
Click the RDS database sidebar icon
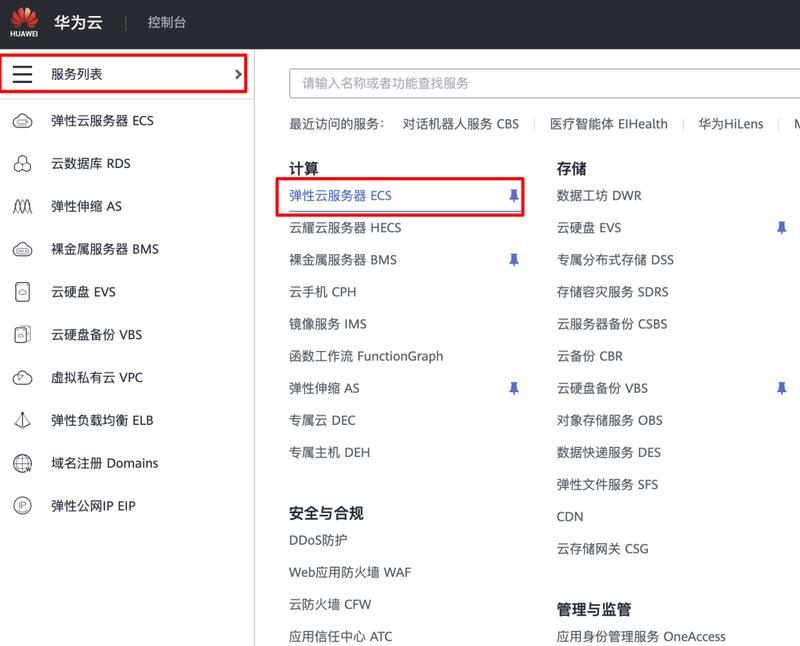(x=22, y=164)
